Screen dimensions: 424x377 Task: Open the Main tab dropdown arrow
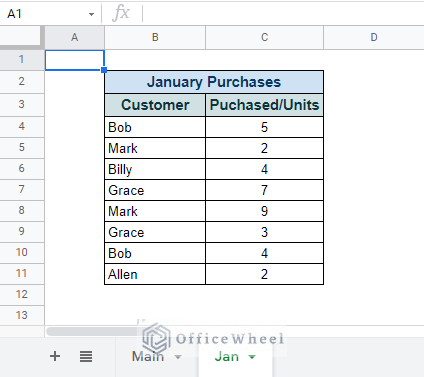point(178,357)
